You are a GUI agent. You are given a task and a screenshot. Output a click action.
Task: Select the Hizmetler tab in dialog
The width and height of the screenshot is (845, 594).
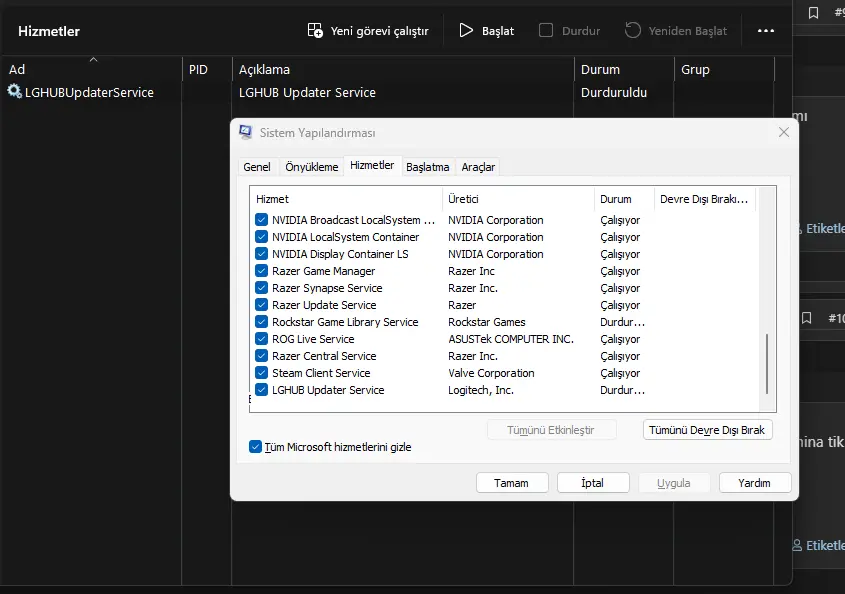click(372, 165)
